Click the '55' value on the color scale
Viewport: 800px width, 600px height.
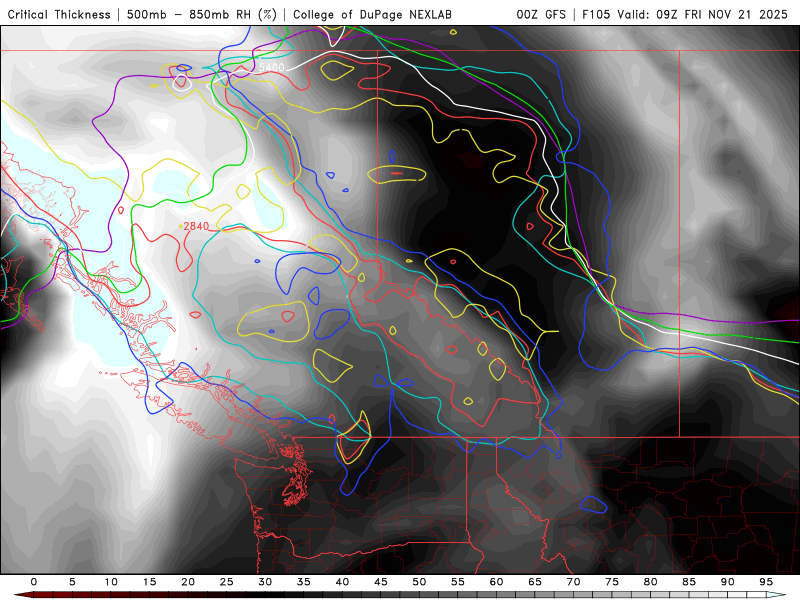point(458,582)
